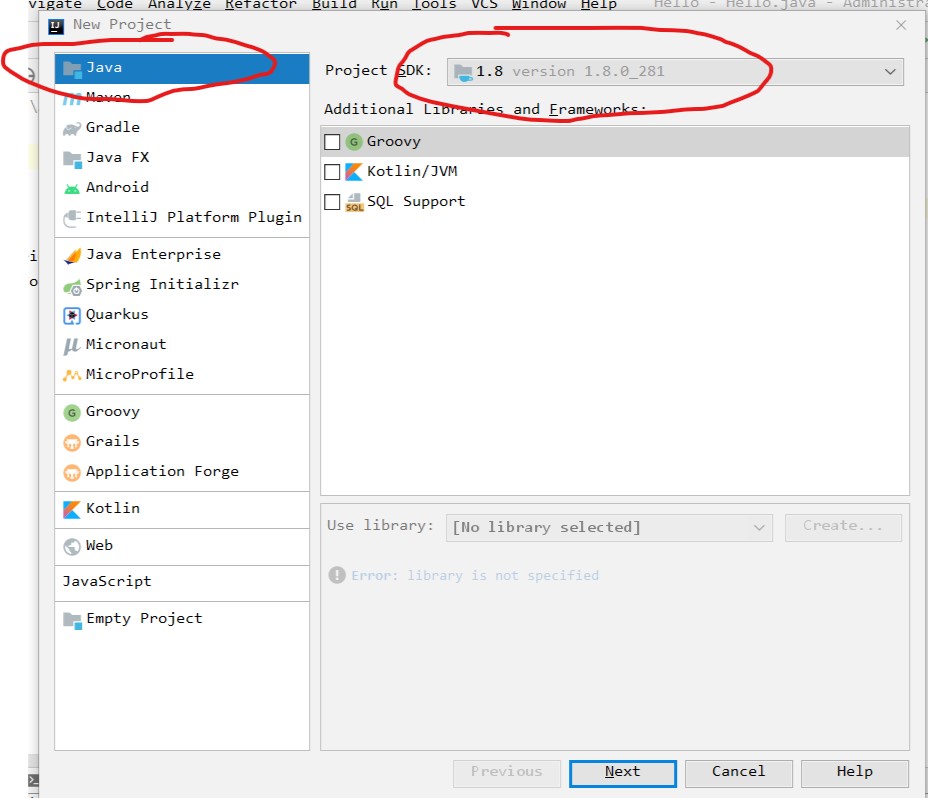Choose the MicroProfile icon
This screenshot has height=798, width=928.
pyautogui.click(x=72, y=375)
